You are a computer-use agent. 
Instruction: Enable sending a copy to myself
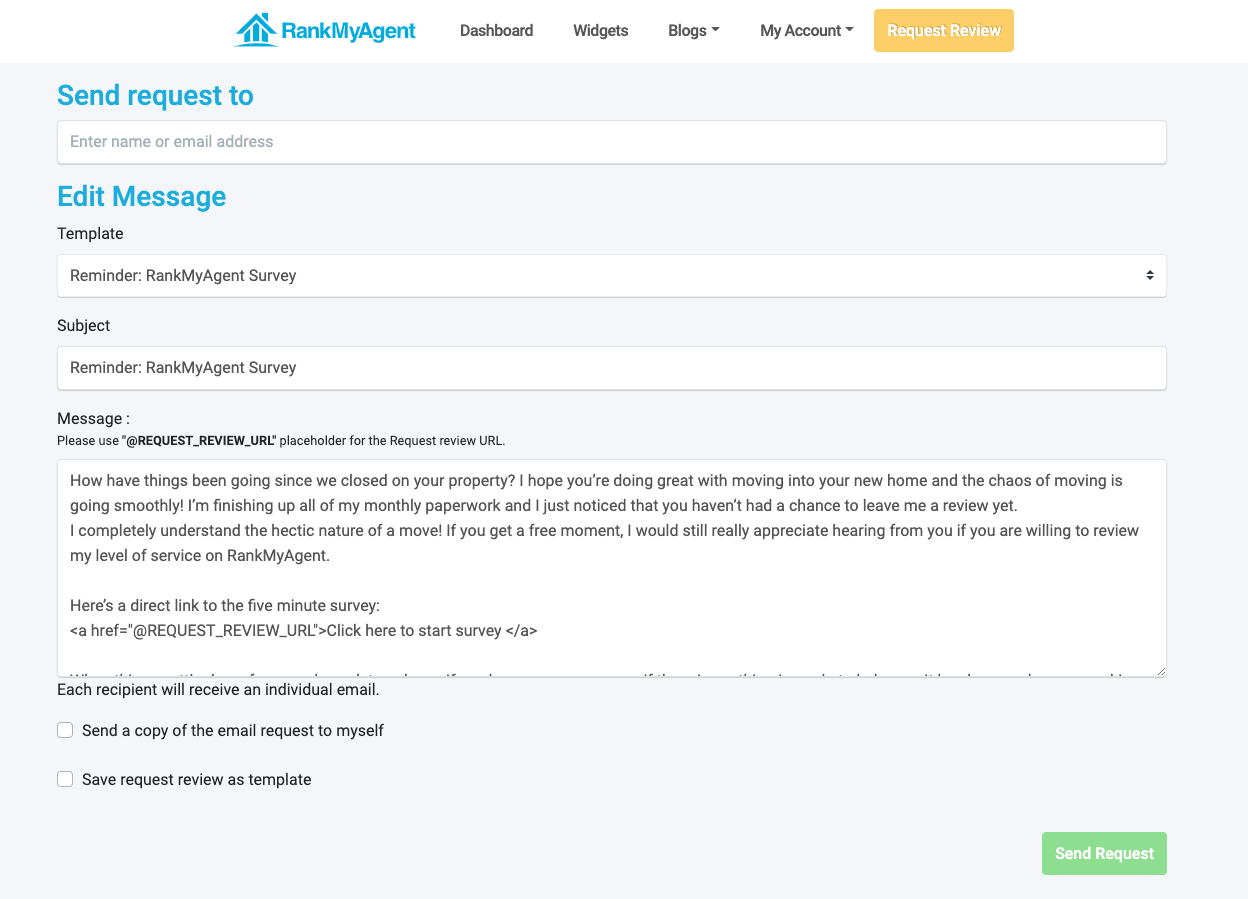[x=65, y=731]
